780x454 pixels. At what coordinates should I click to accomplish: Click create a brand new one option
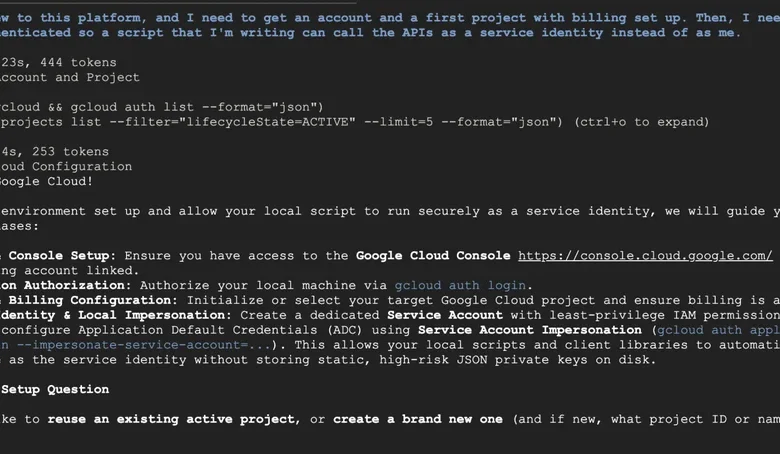[418, 419]
